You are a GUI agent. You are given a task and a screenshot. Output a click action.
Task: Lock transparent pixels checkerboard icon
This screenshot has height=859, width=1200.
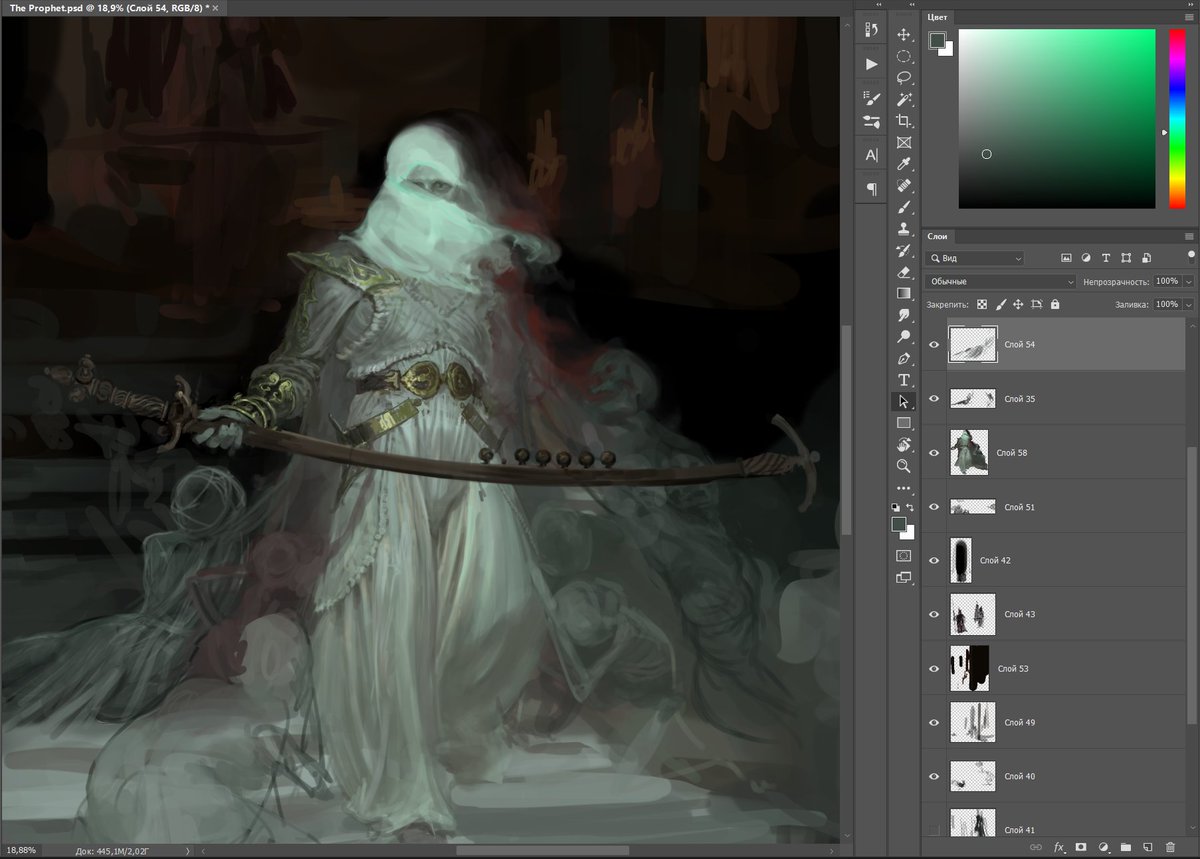point(981,304)
